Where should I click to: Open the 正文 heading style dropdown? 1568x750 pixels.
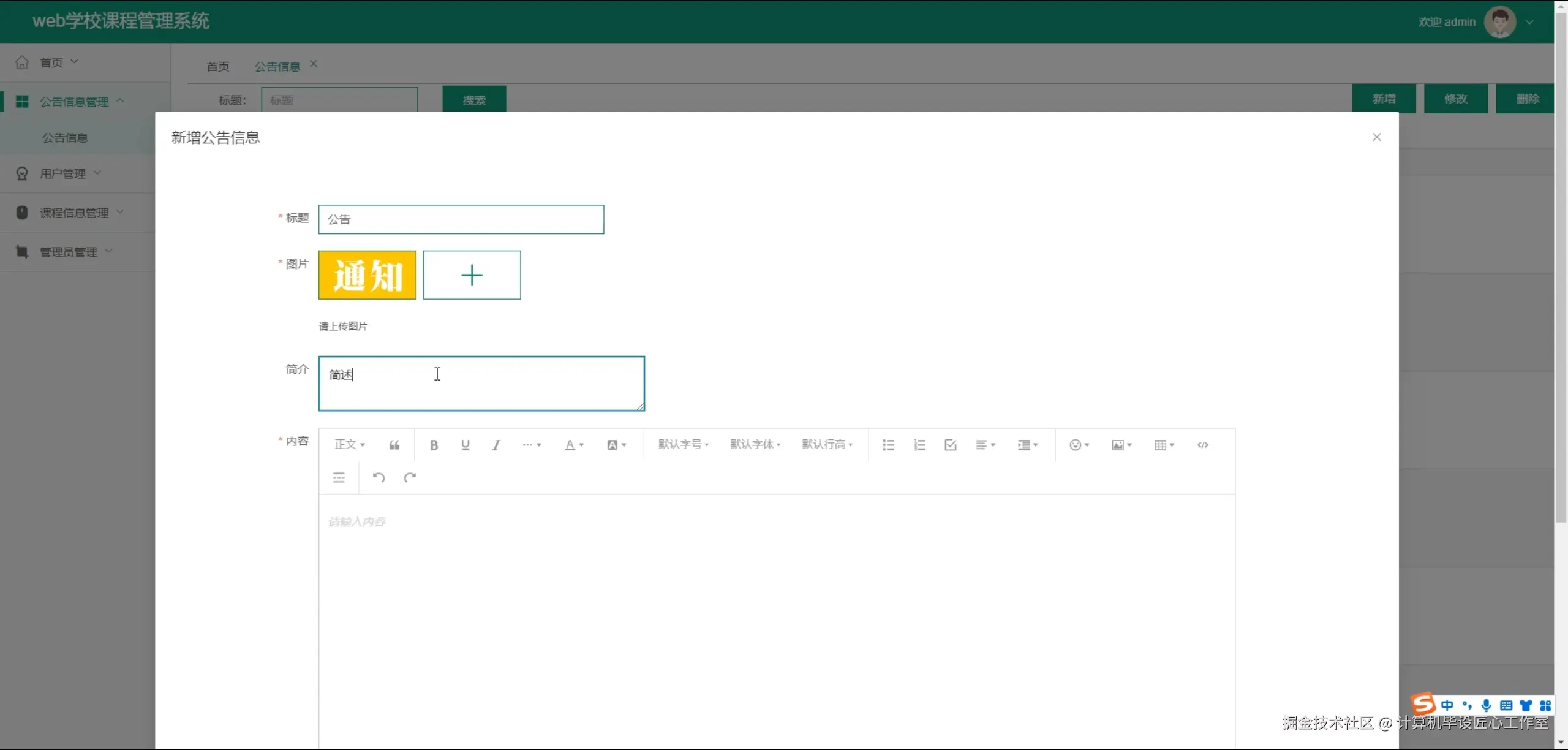tap(349, 445)
